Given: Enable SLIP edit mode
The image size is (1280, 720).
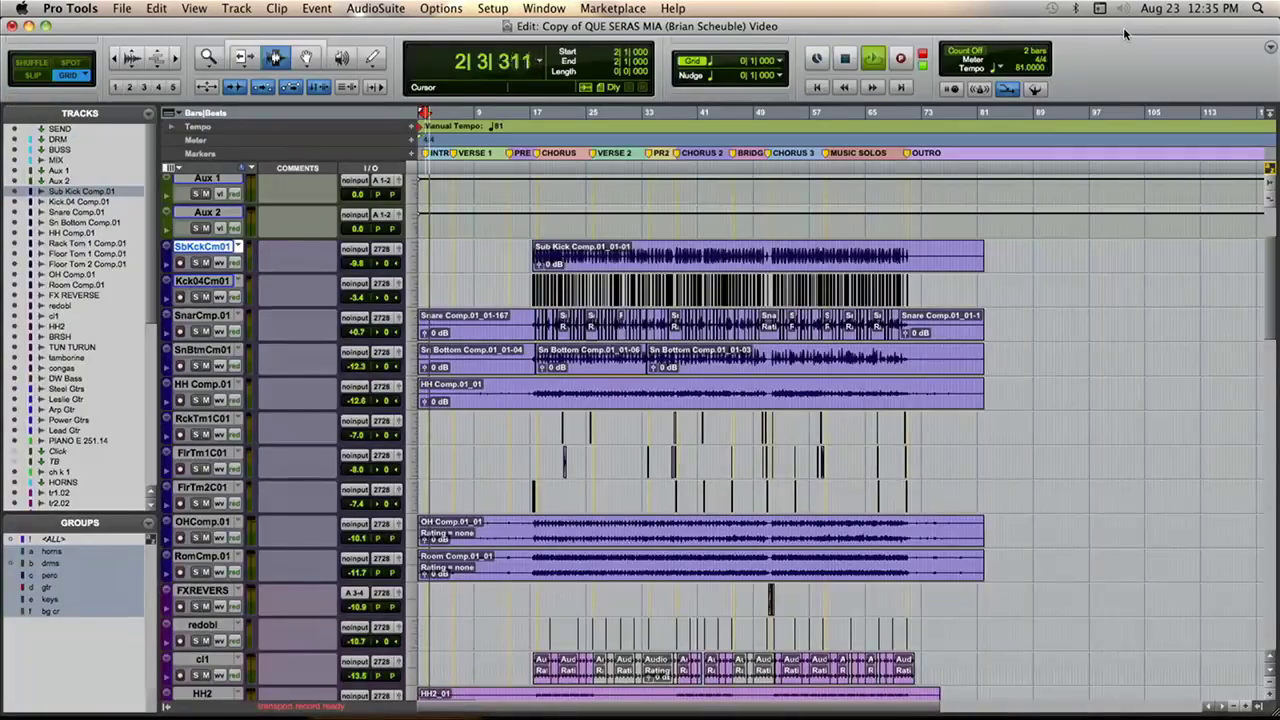Looking at the screenshot, I should (32, 75).
